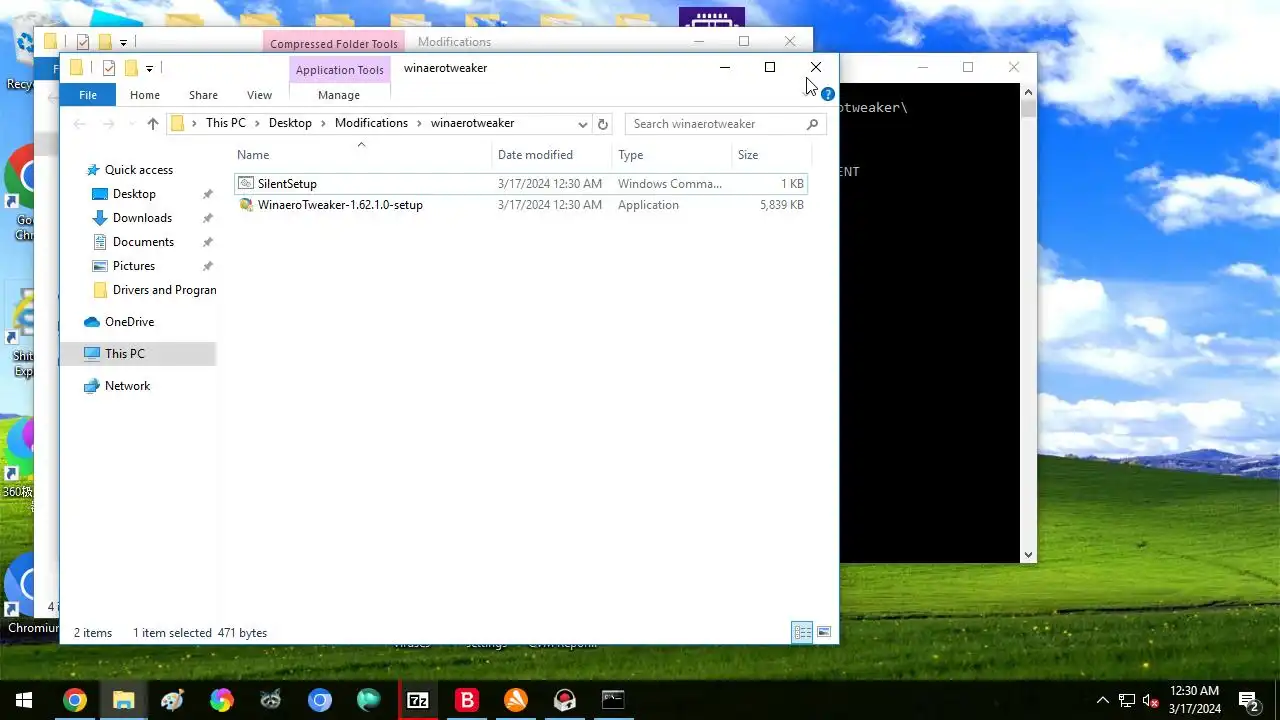Launch Google Chrome from the taskbar
This screenshot has width=1280, height=720.
tap(74, 700)
